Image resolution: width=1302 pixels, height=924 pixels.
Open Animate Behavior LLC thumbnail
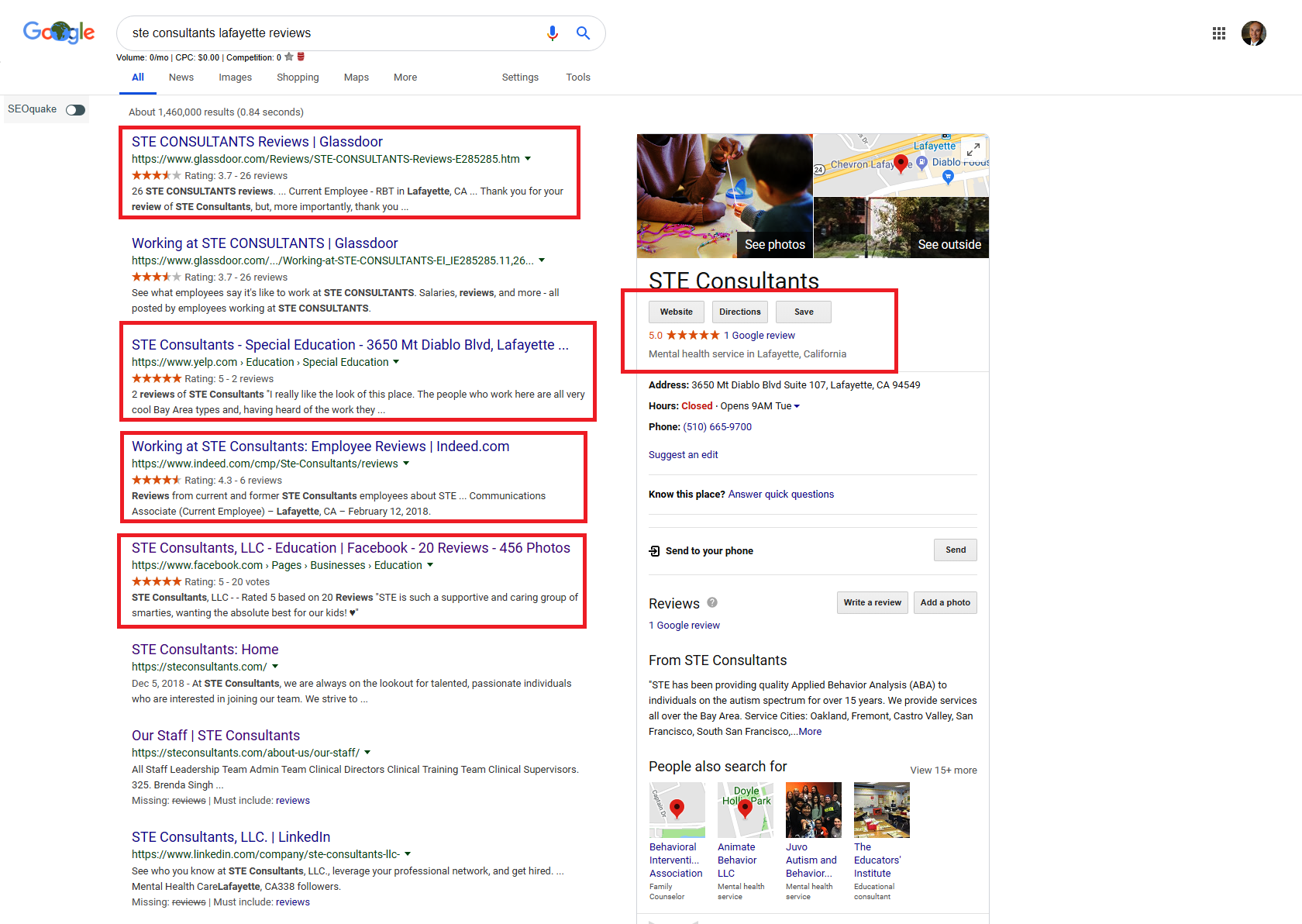745,810
